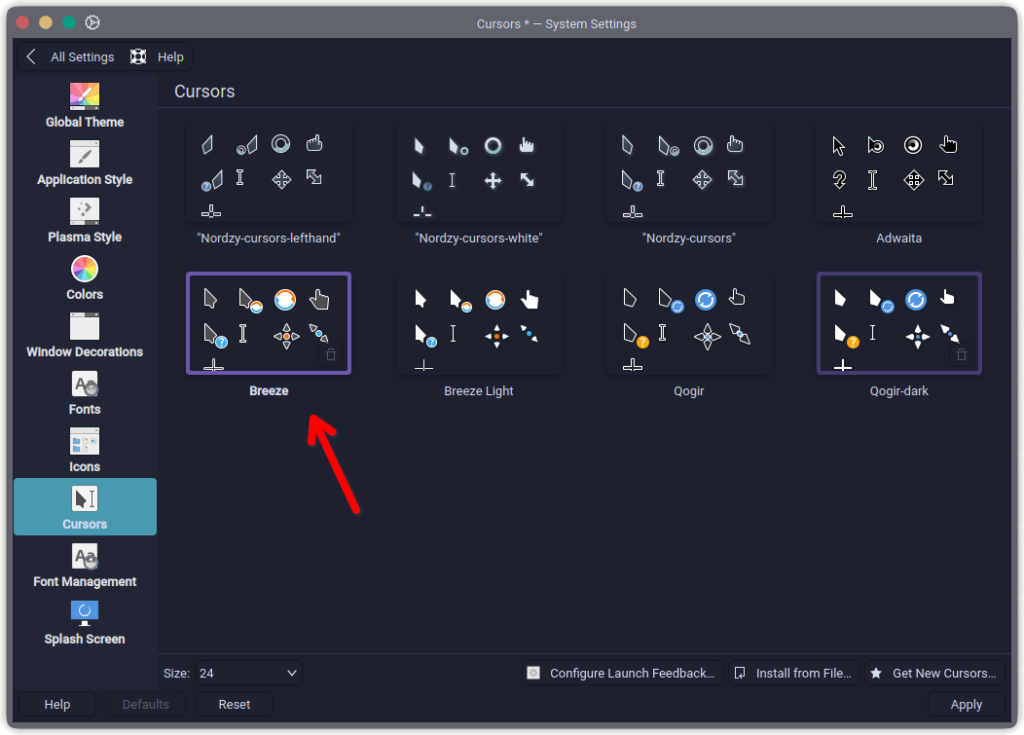Click the busy spinner cursor in Breeze preview
The image size is (1024, 735).
pyautogui.click(x=285, y=300)
